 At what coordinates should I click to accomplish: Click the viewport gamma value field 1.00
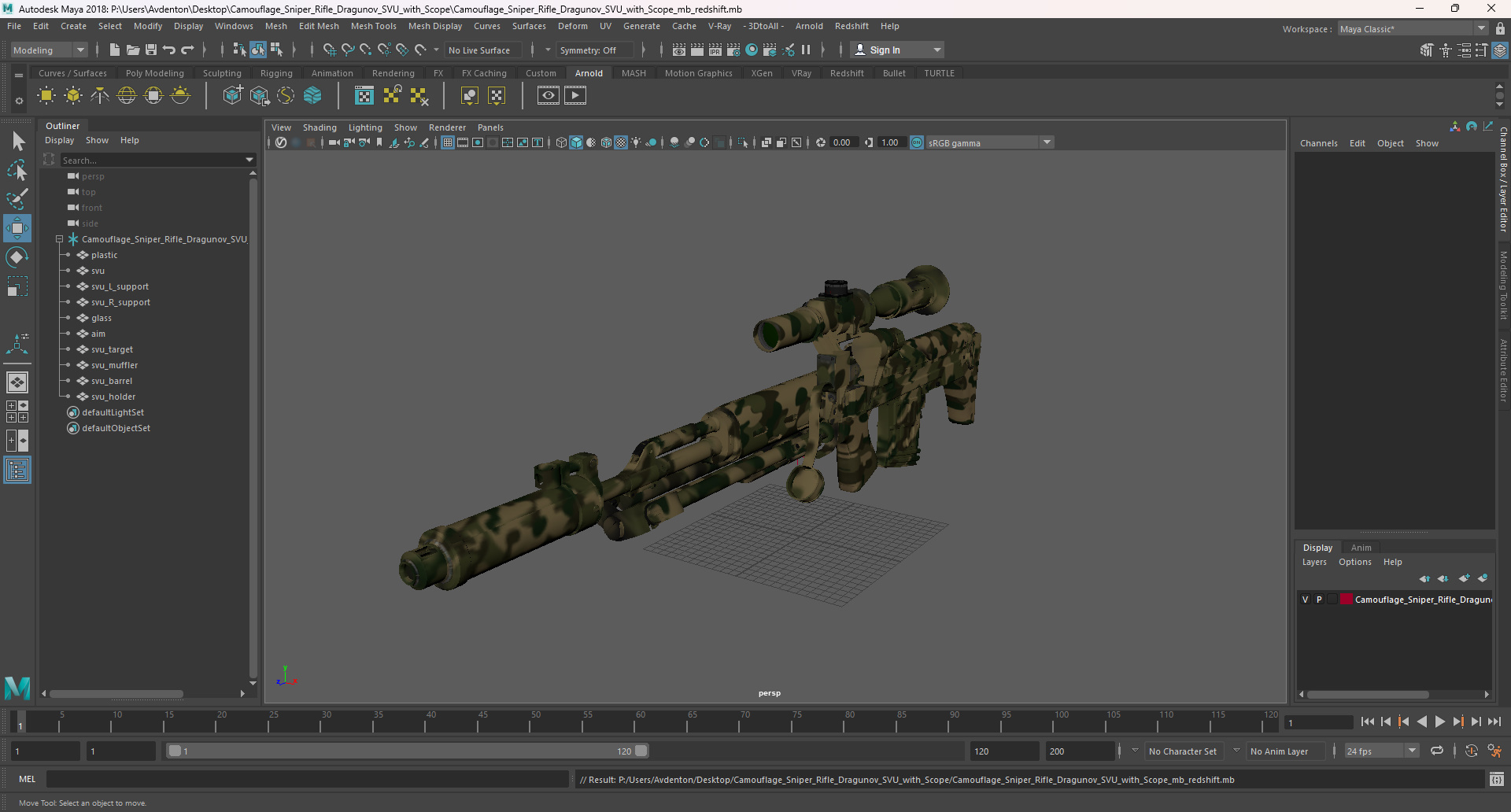[x=891, y=142]
